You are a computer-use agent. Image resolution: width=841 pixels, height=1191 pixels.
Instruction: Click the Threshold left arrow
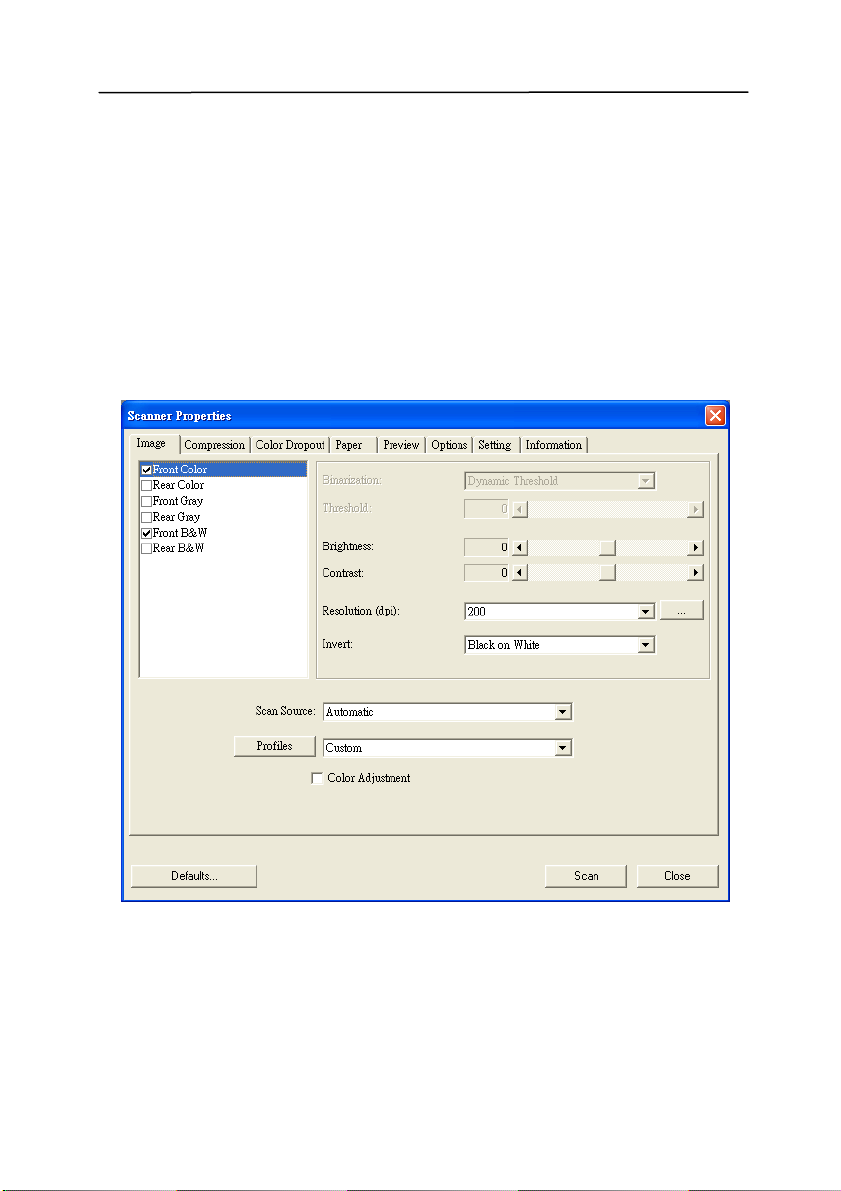(x=520, y=510)
